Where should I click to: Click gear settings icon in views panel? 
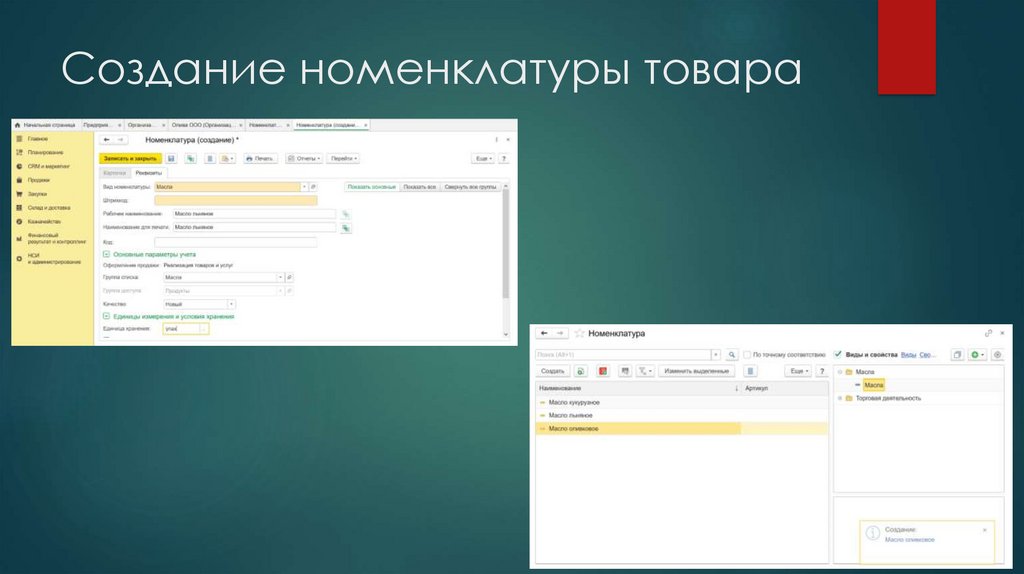pos(997,355)
